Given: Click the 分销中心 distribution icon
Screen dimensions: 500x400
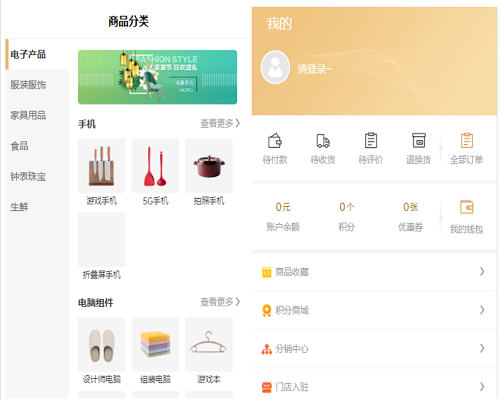Looking at the screenshot, I should pyautogui.click(x=267, y=349).
